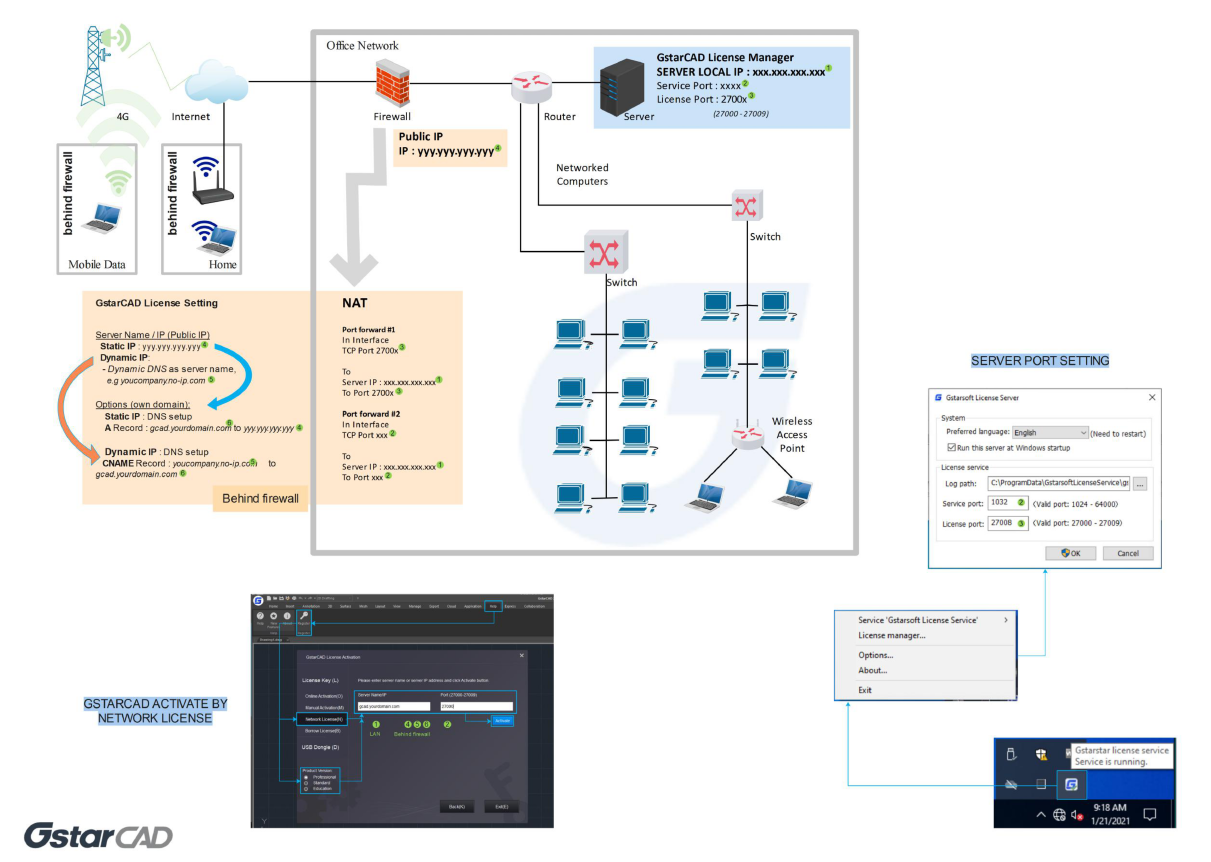Screen dimensions: 1211x862
Task: Click the Activate button
Action: click(x=502, y=720)
